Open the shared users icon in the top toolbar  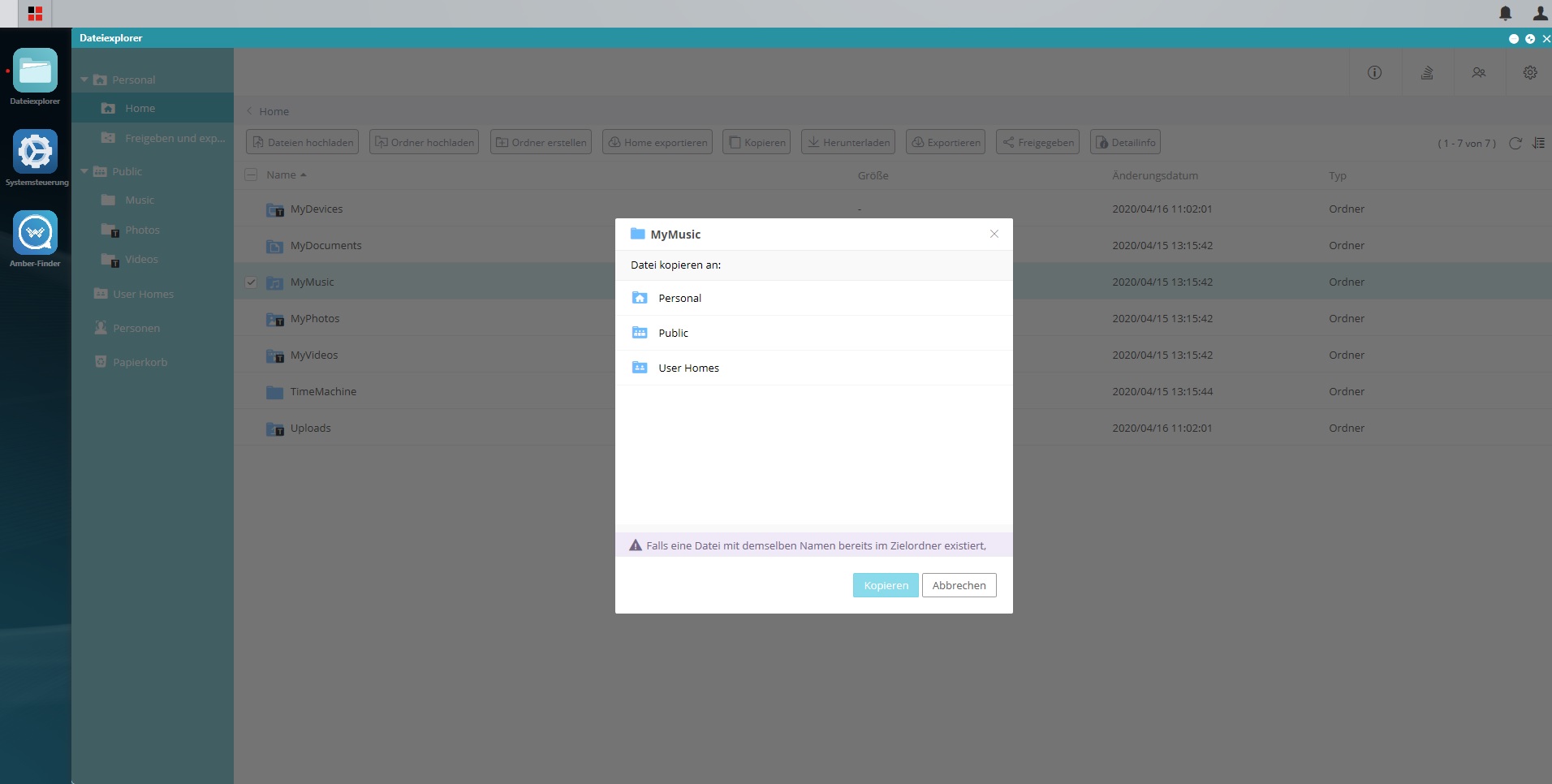pyautogui.click(x=1479, y=72)
